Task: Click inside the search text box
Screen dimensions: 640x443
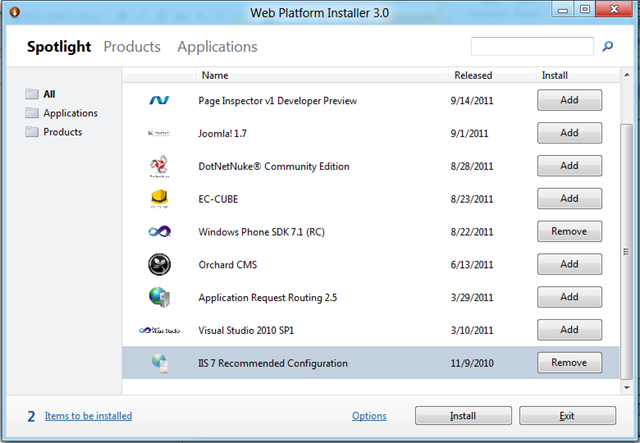Action: coord(532,46)
